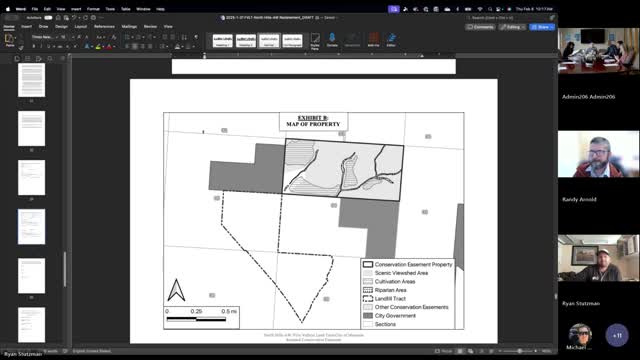Switch to the Review ribbon tab
Image resolution: width=640 pixels, height=360 pixels.
point(150,27)
